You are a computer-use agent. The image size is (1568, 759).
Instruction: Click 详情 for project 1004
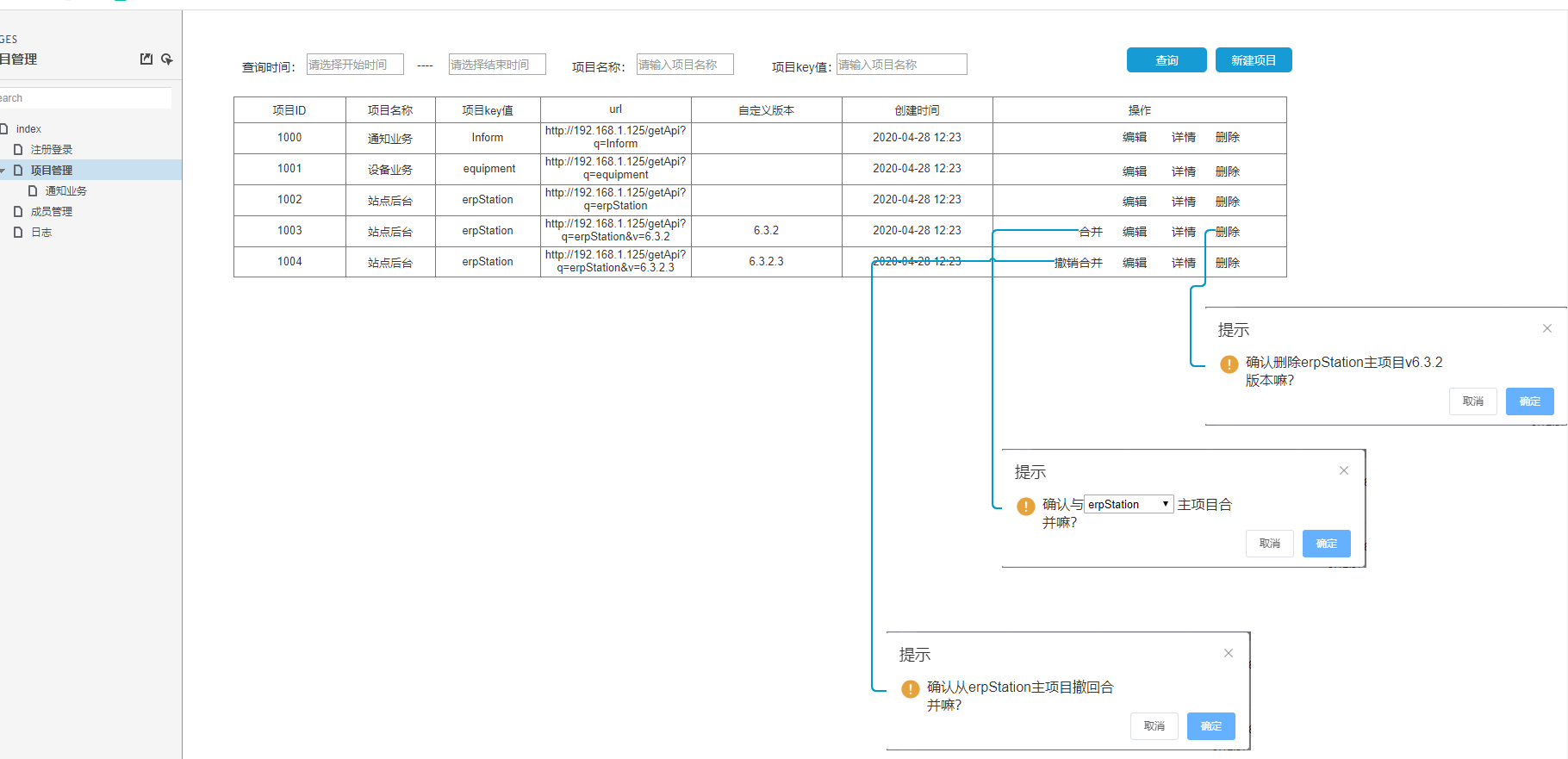[x=1184, y=263]
